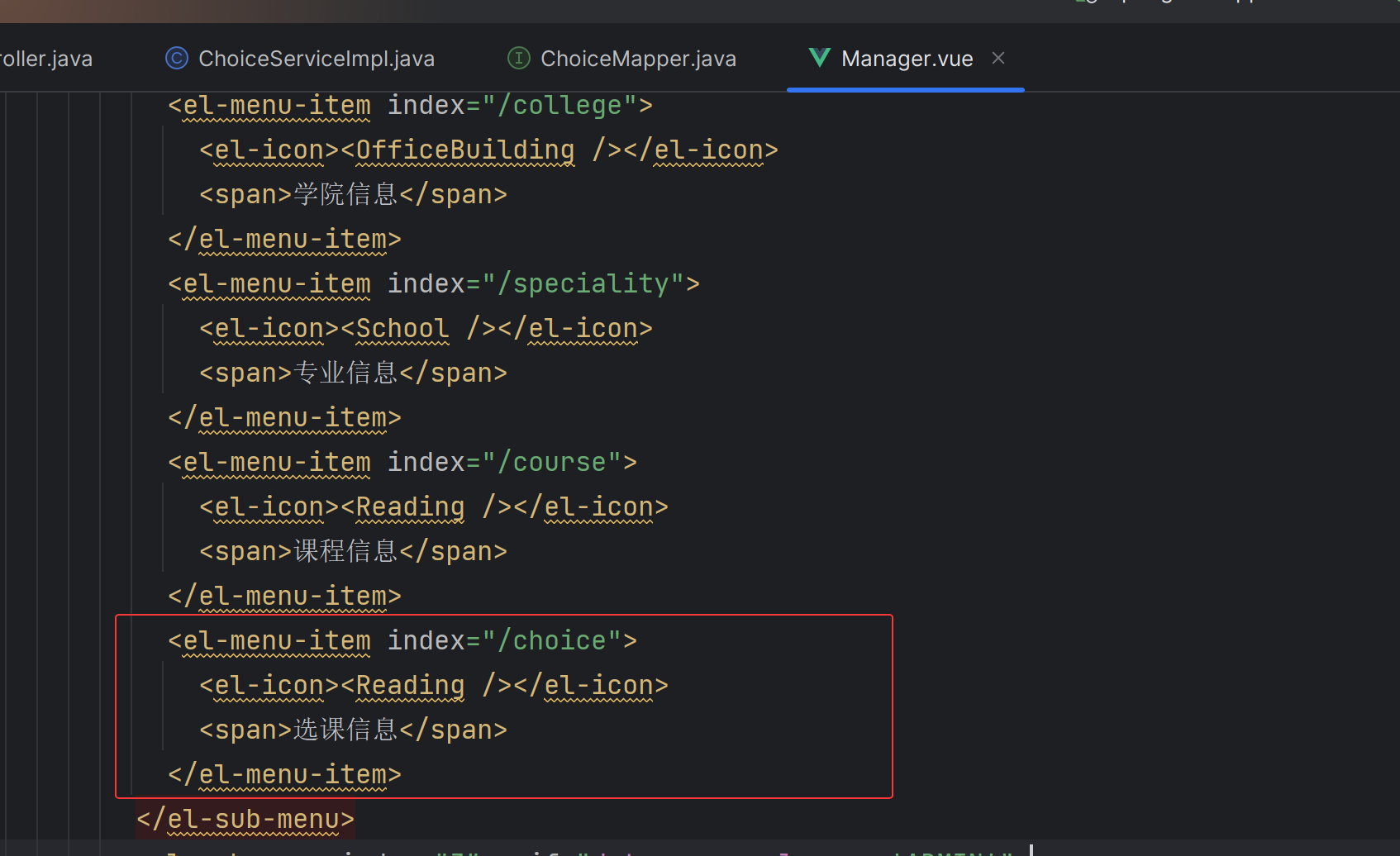Place cursor on the "/college" index value

click(x=560, y=106)
